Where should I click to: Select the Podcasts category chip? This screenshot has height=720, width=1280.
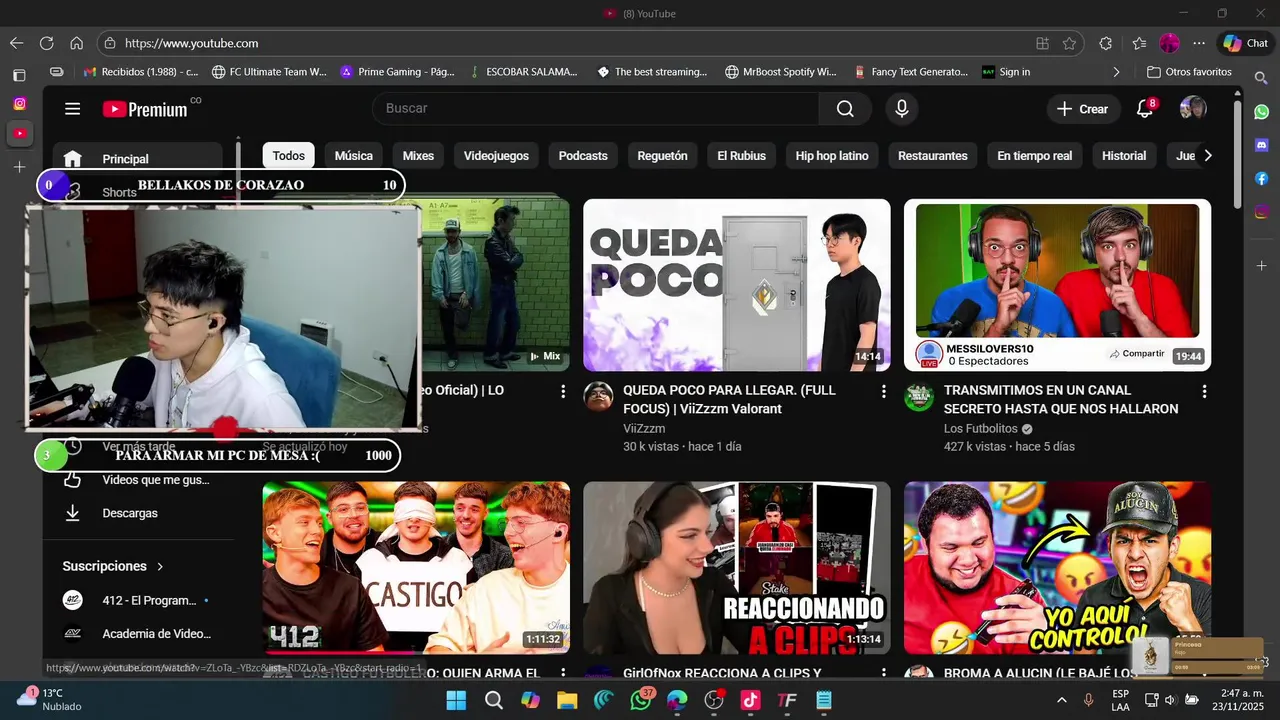coord(583,156)
